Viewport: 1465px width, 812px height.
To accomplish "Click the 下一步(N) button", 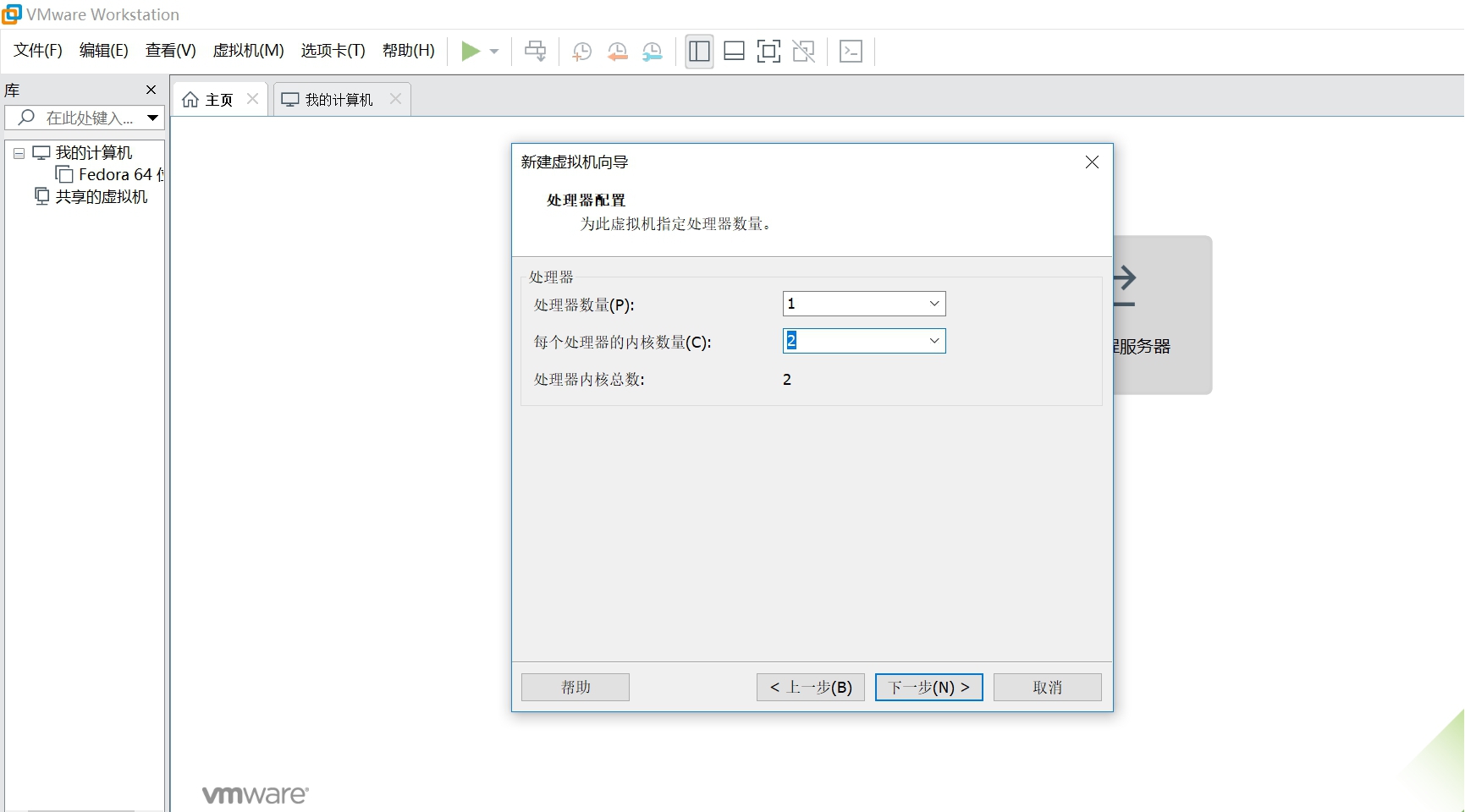I will click(x=928, y=687).
